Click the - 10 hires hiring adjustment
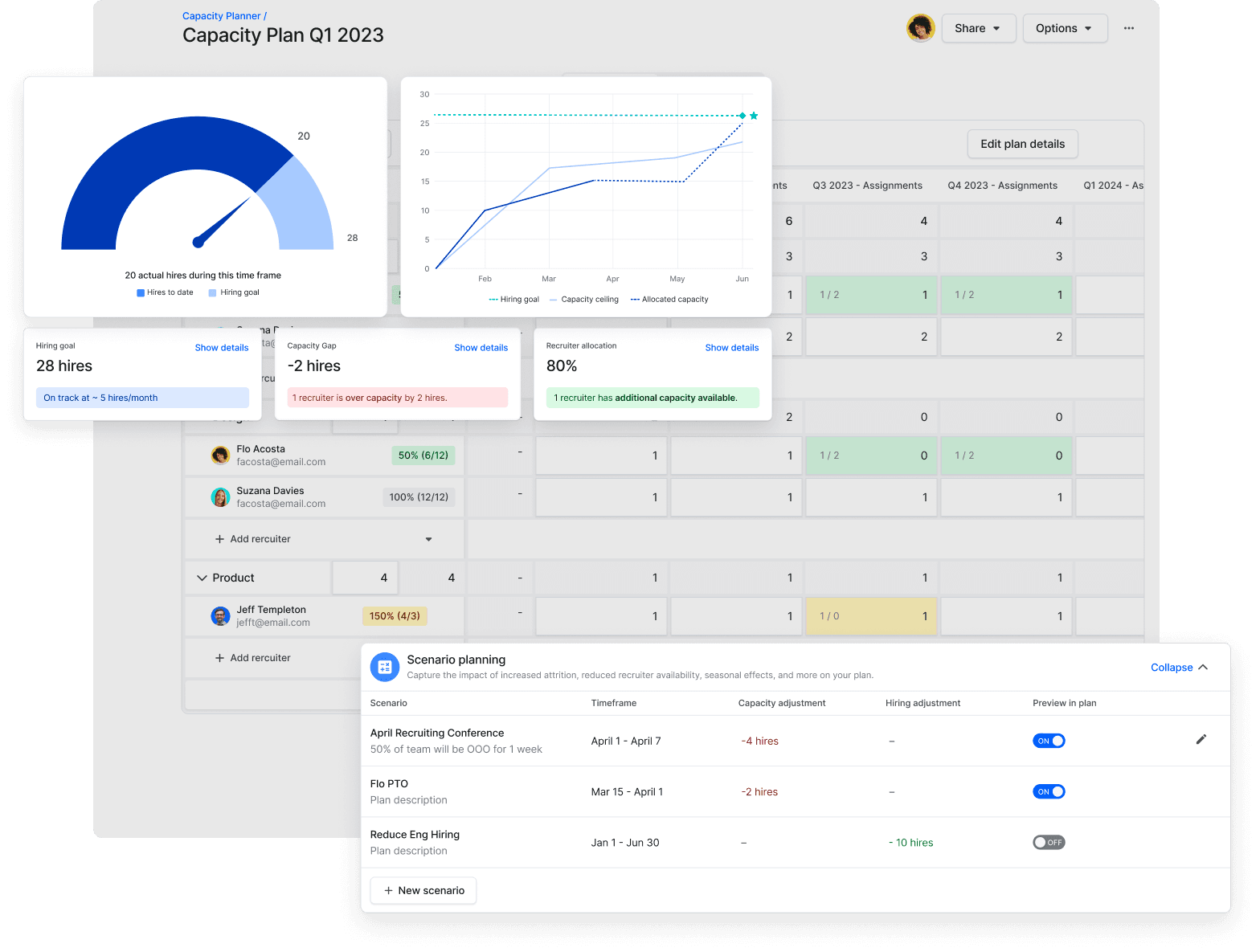The width and height of the screenshot is (1260, 952). (910, 843)
